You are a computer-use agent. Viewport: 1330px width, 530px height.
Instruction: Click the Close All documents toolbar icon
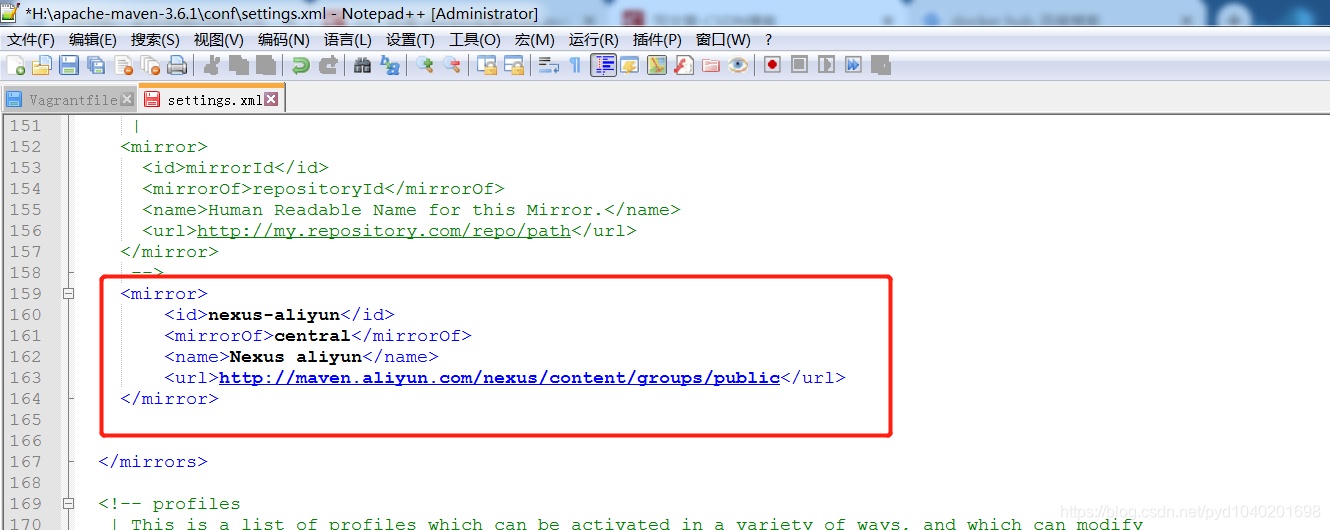click(150, 65)
